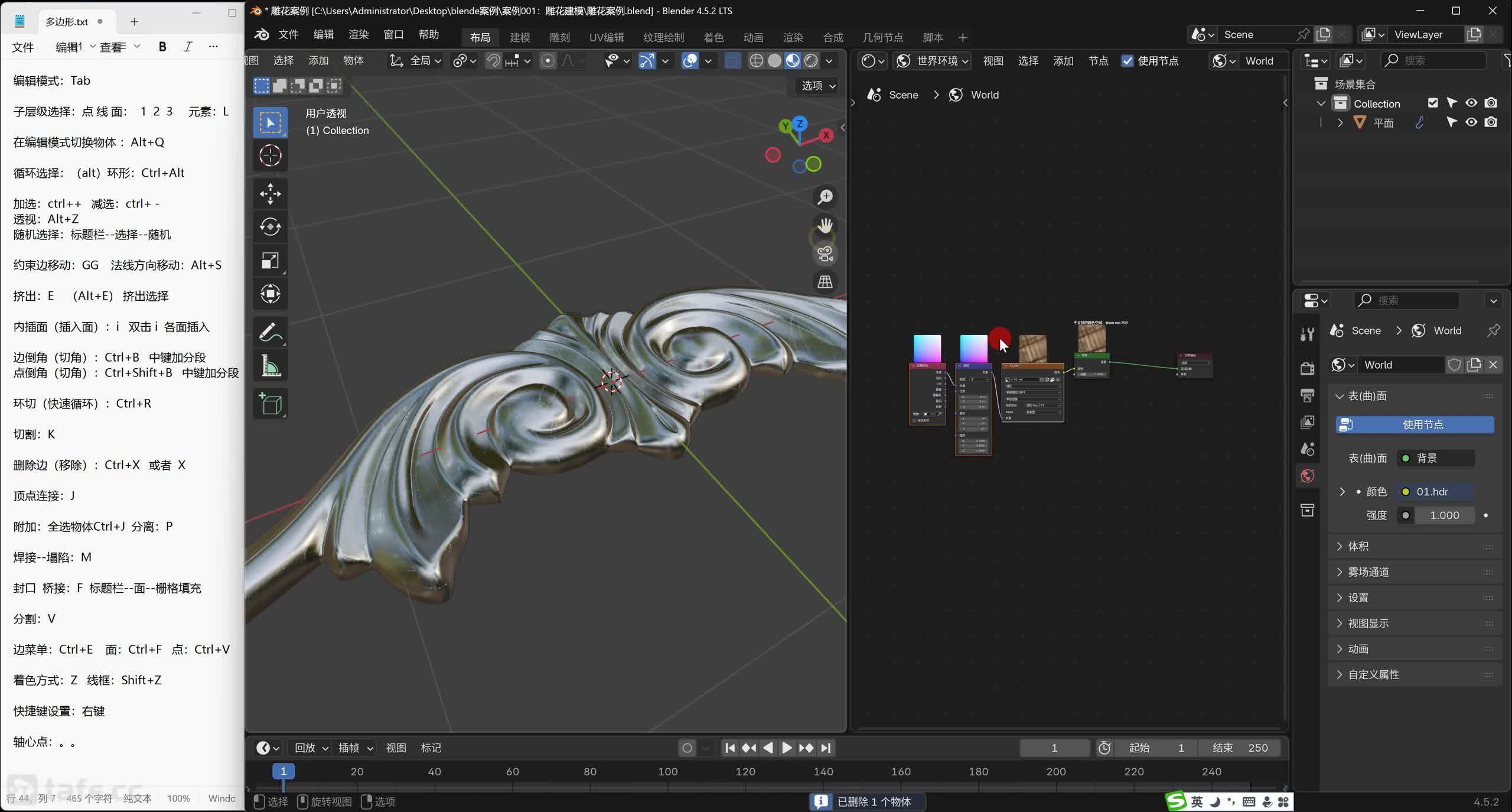Uncheck the 使用节点 checkbox in node editor

click(1127, 61)
